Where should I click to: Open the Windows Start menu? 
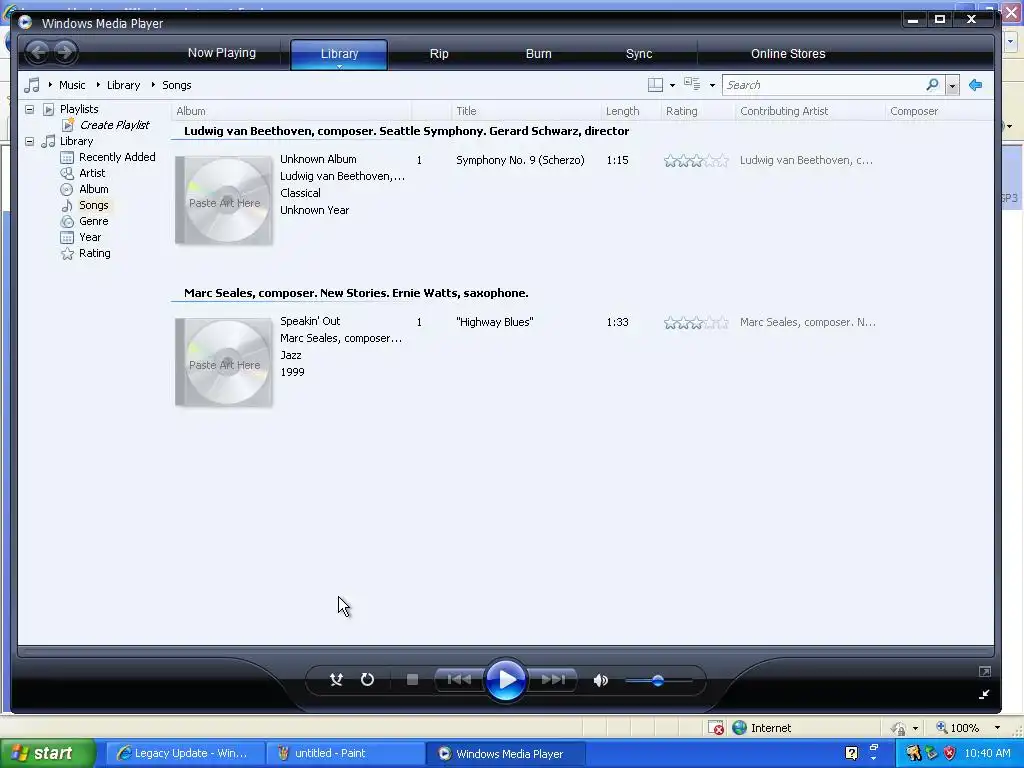47,753
